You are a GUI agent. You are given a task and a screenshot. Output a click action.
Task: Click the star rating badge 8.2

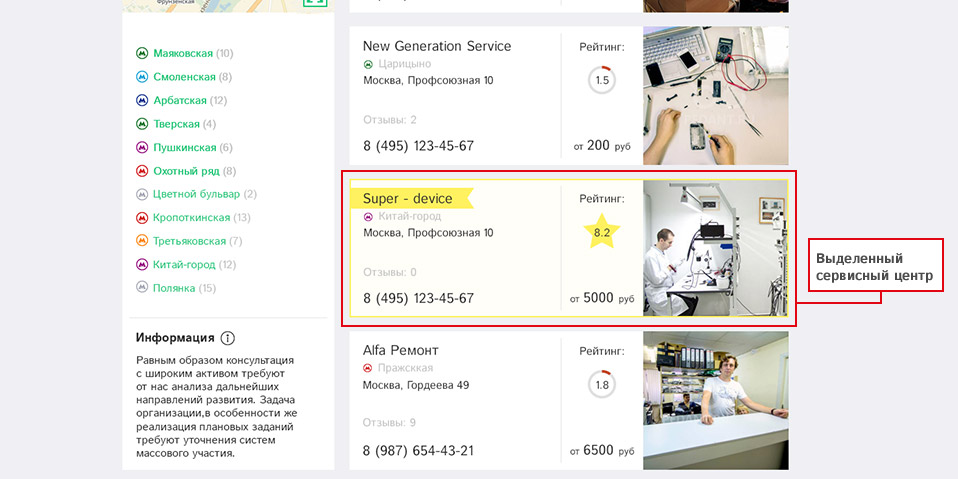(x=602, y=233)
